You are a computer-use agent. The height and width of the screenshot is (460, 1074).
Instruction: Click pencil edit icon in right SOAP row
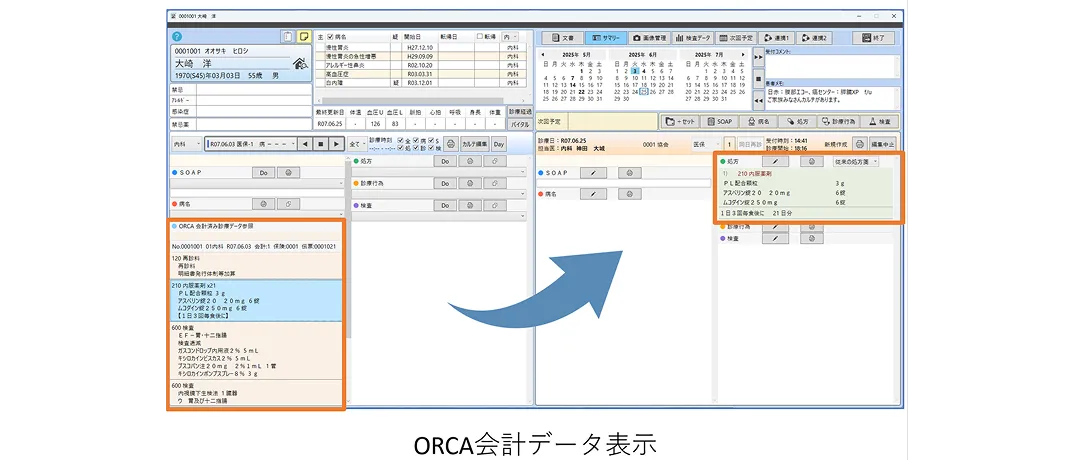click(593, 173)
